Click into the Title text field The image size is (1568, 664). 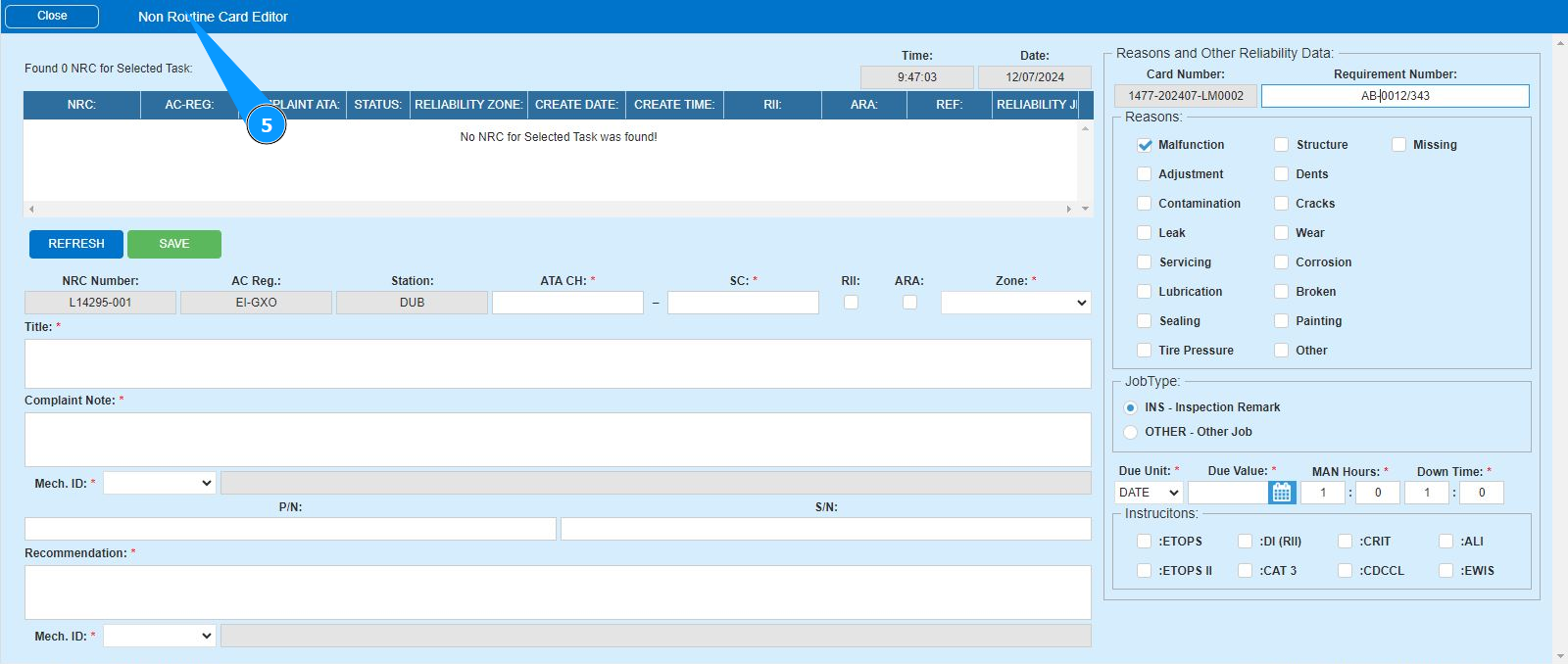[557, 363]
